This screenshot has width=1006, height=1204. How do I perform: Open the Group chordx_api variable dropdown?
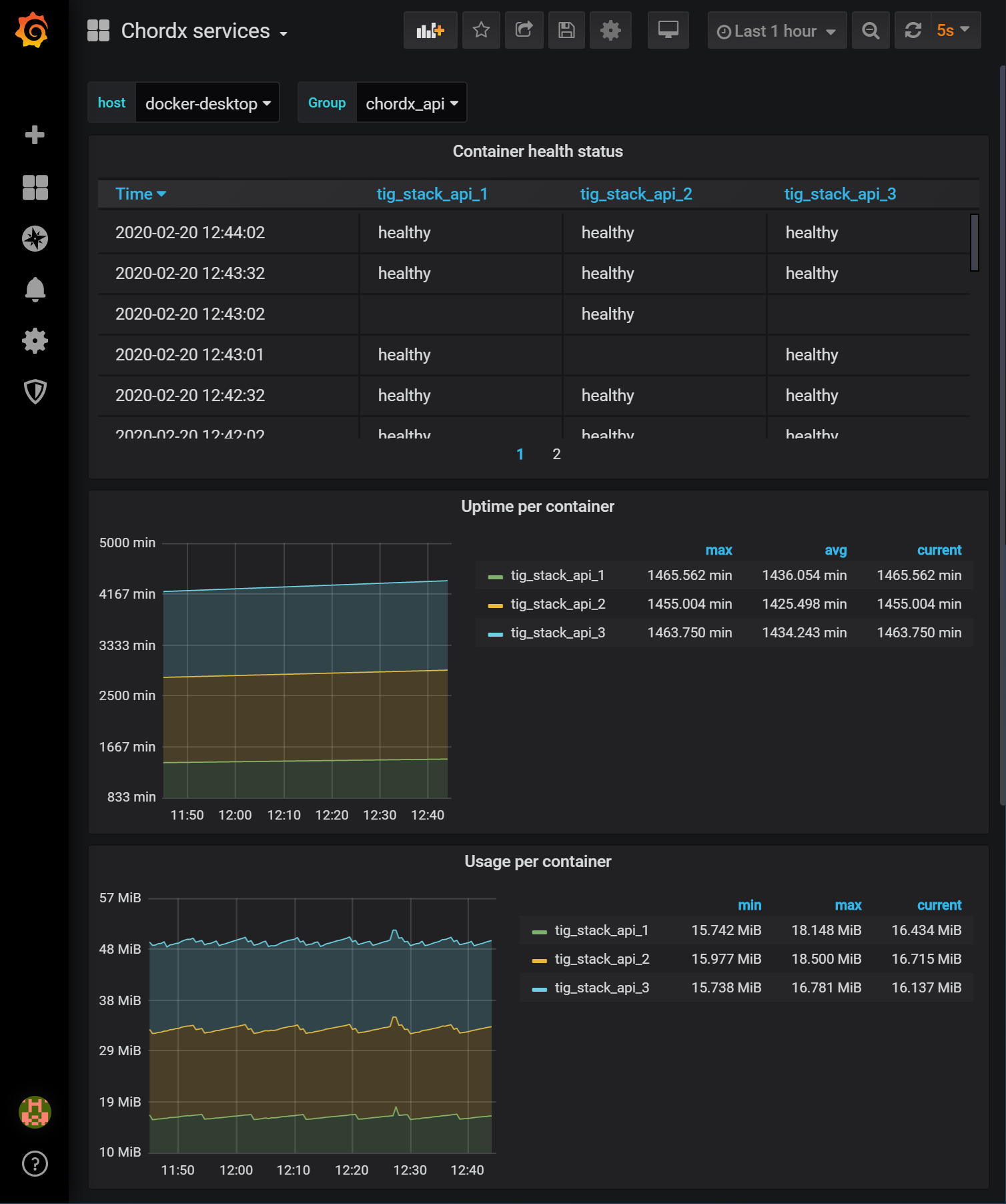(412, 103)
